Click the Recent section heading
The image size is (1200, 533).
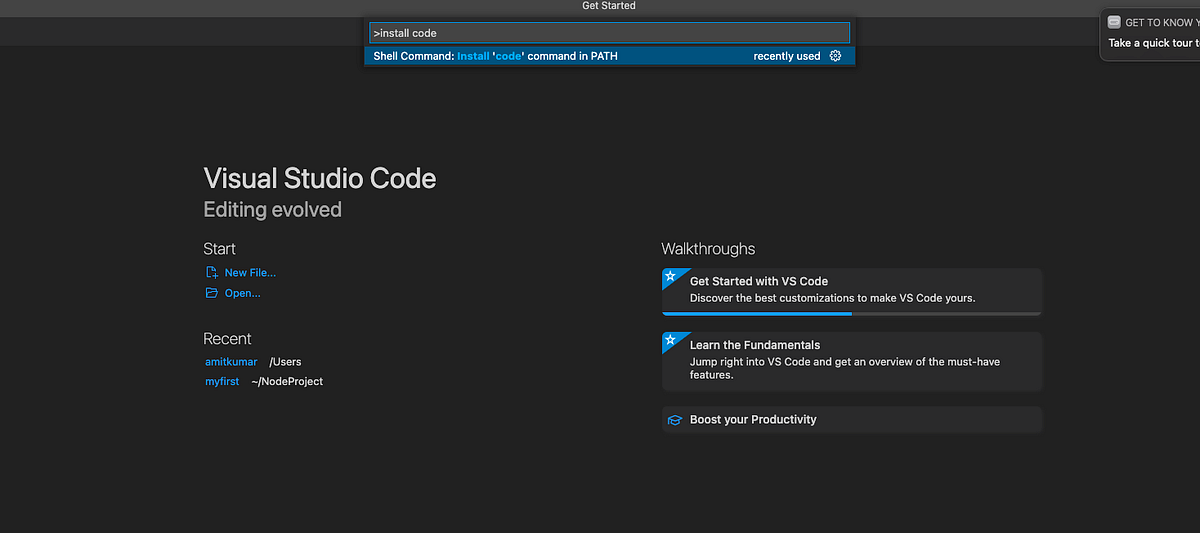(x=228, y=339)
